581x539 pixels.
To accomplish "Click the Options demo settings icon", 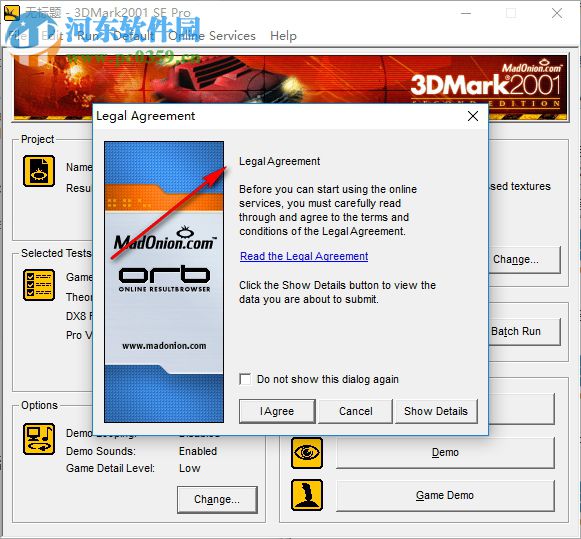I will tap(39, 439).
